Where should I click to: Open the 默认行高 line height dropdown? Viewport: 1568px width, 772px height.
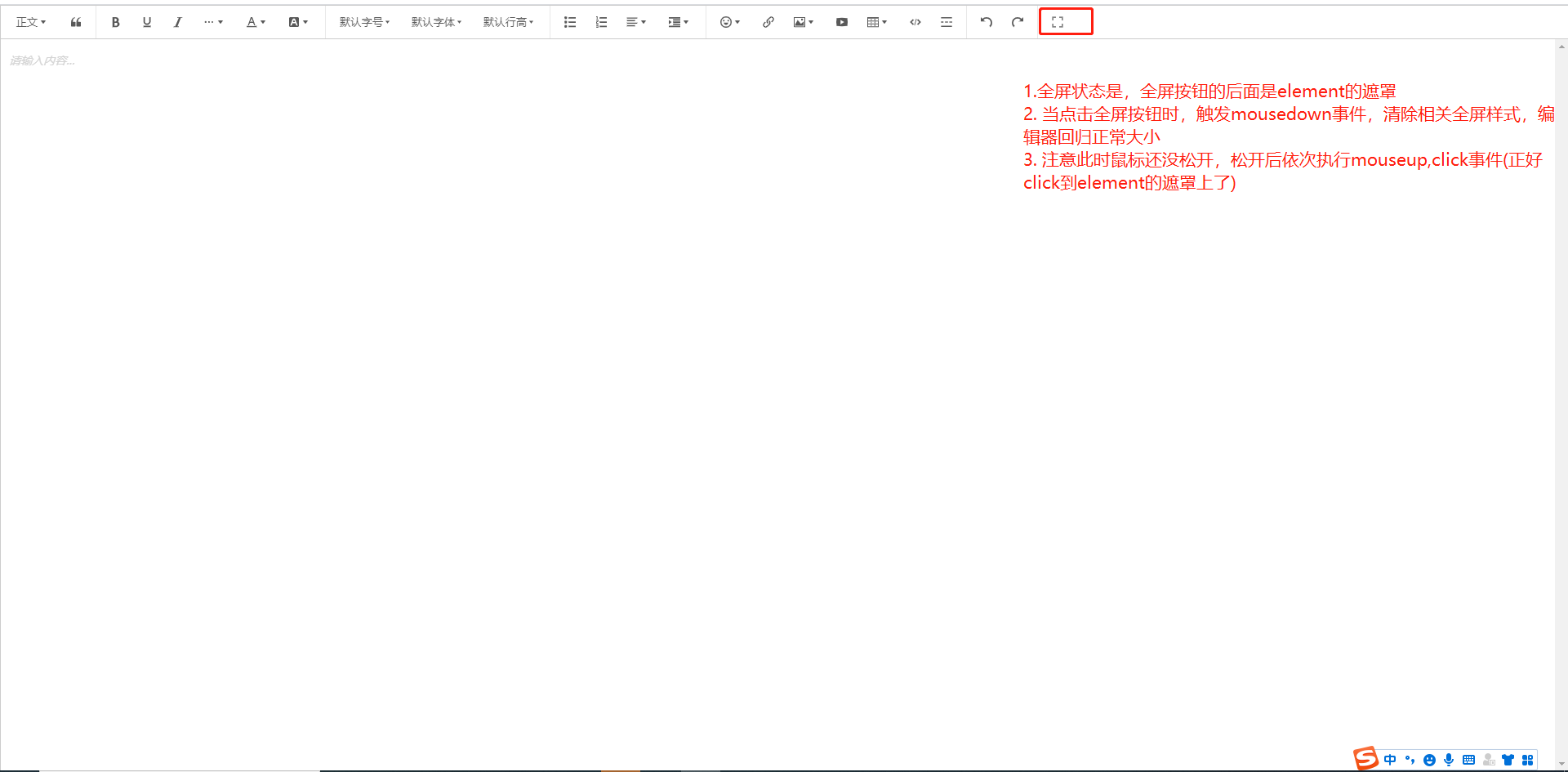[508, 22]
